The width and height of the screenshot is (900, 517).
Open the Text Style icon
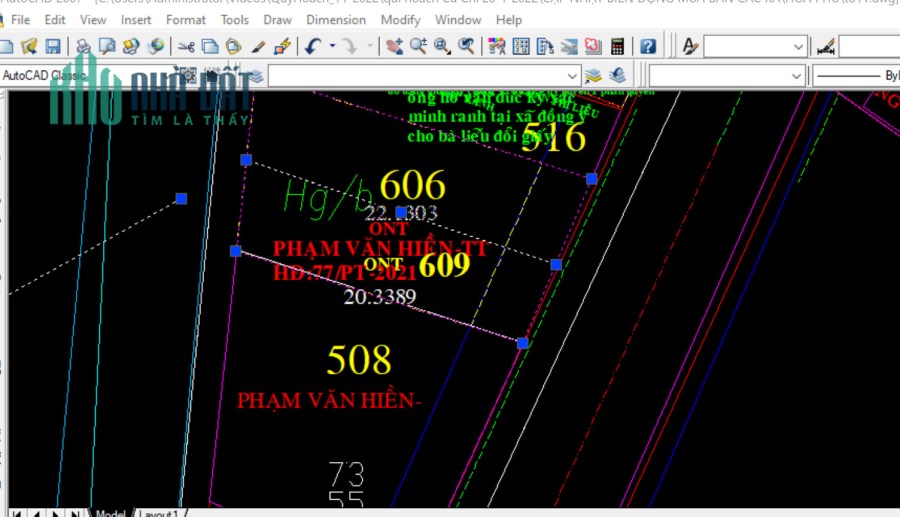(689, 46)
